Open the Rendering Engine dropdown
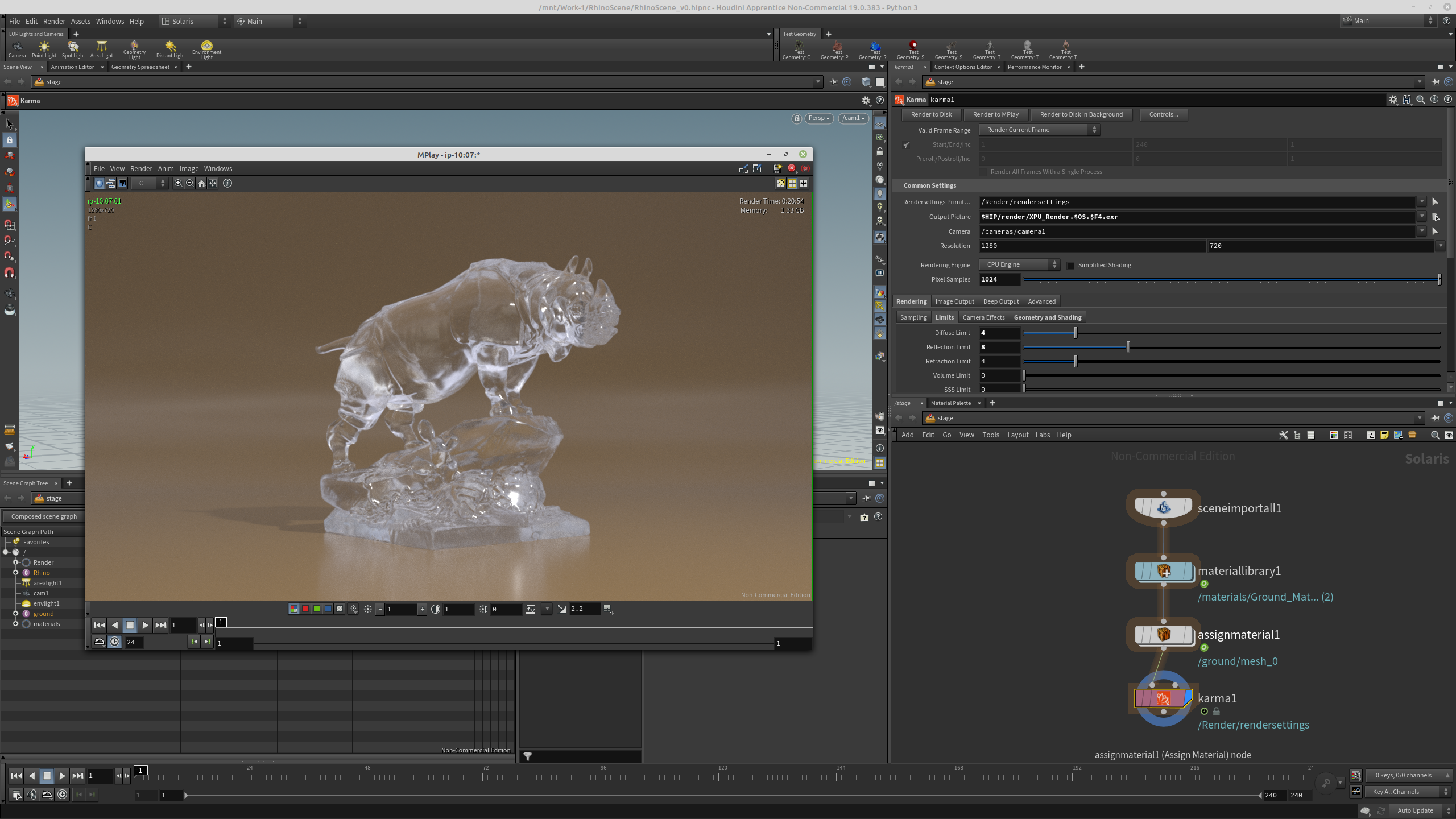The width and height of the screenshot is (1456, 819). click(x=1020, y=264)
